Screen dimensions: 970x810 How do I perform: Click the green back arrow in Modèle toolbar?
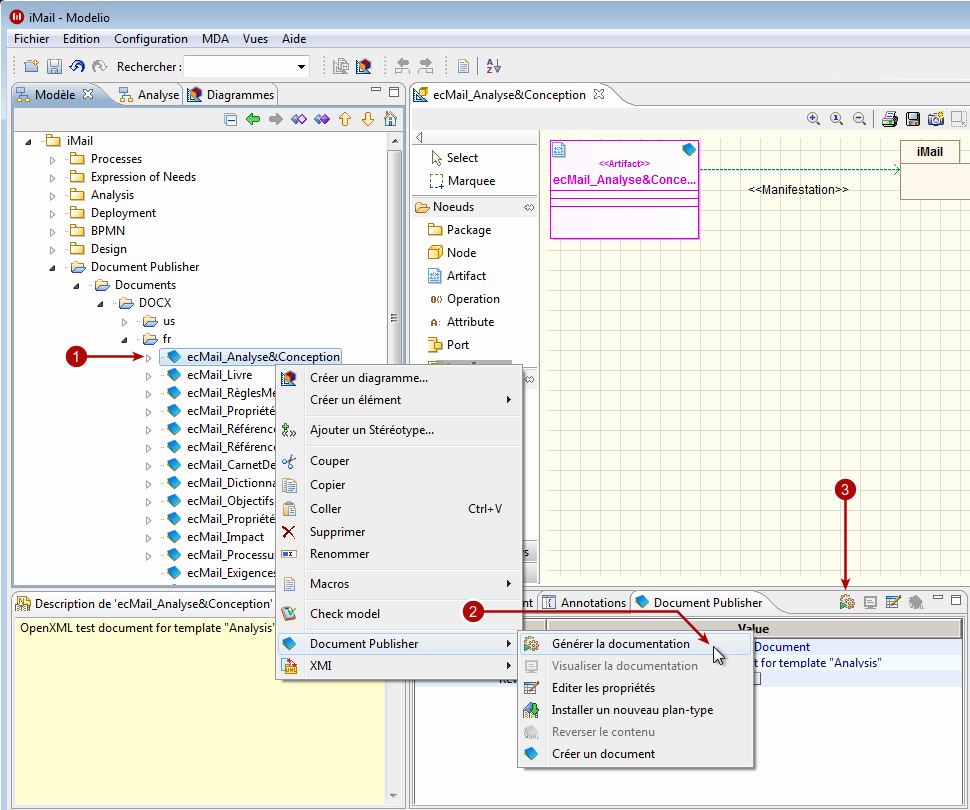[252, 119]
